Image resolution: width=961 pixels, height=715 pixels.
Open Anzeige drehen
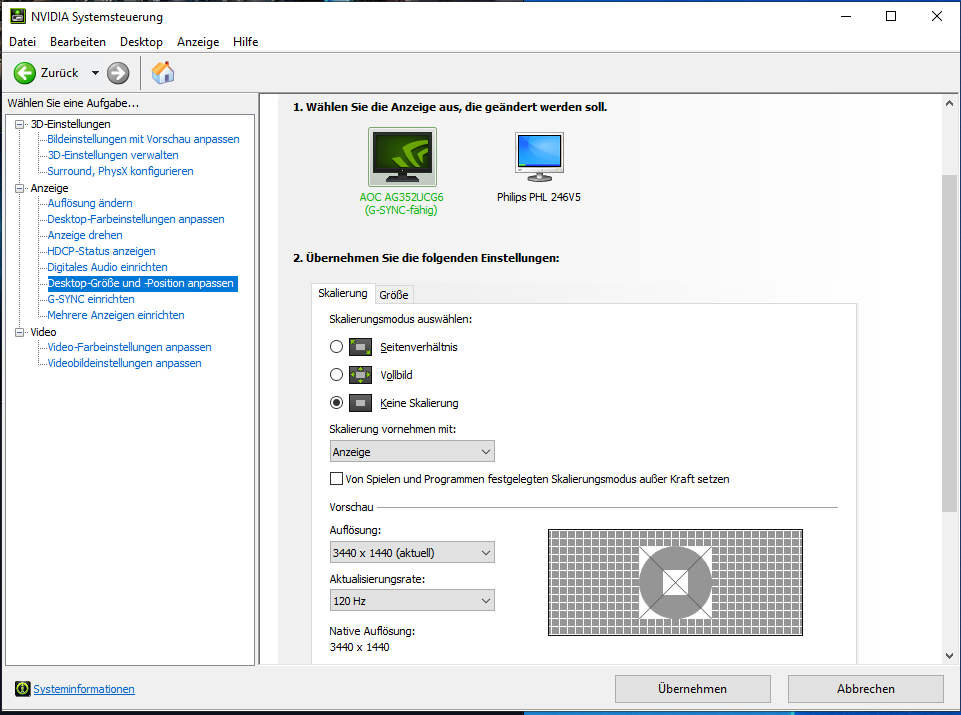click(x=85, y=235)
